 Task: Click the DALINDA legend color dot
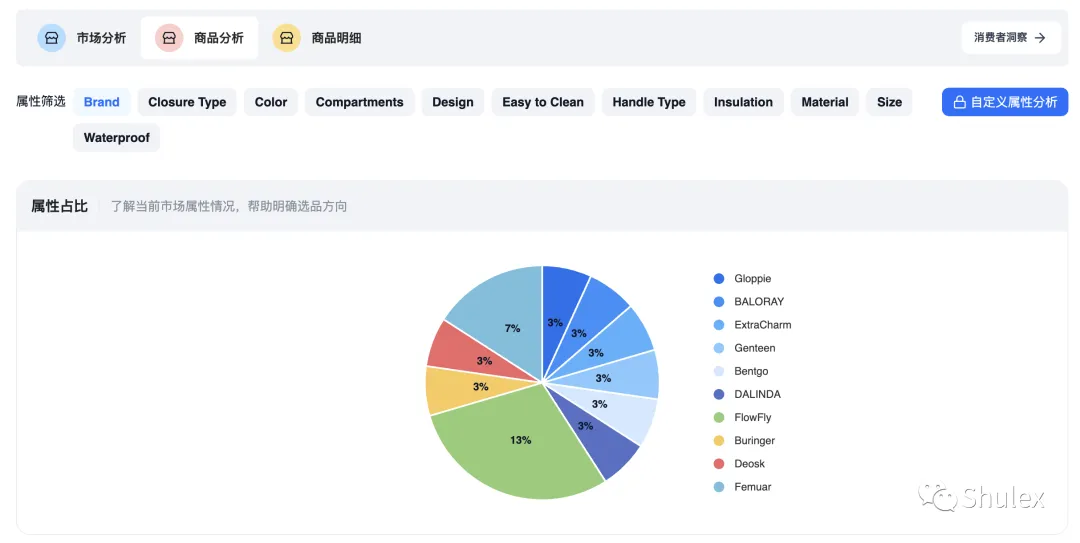point(719,394)
